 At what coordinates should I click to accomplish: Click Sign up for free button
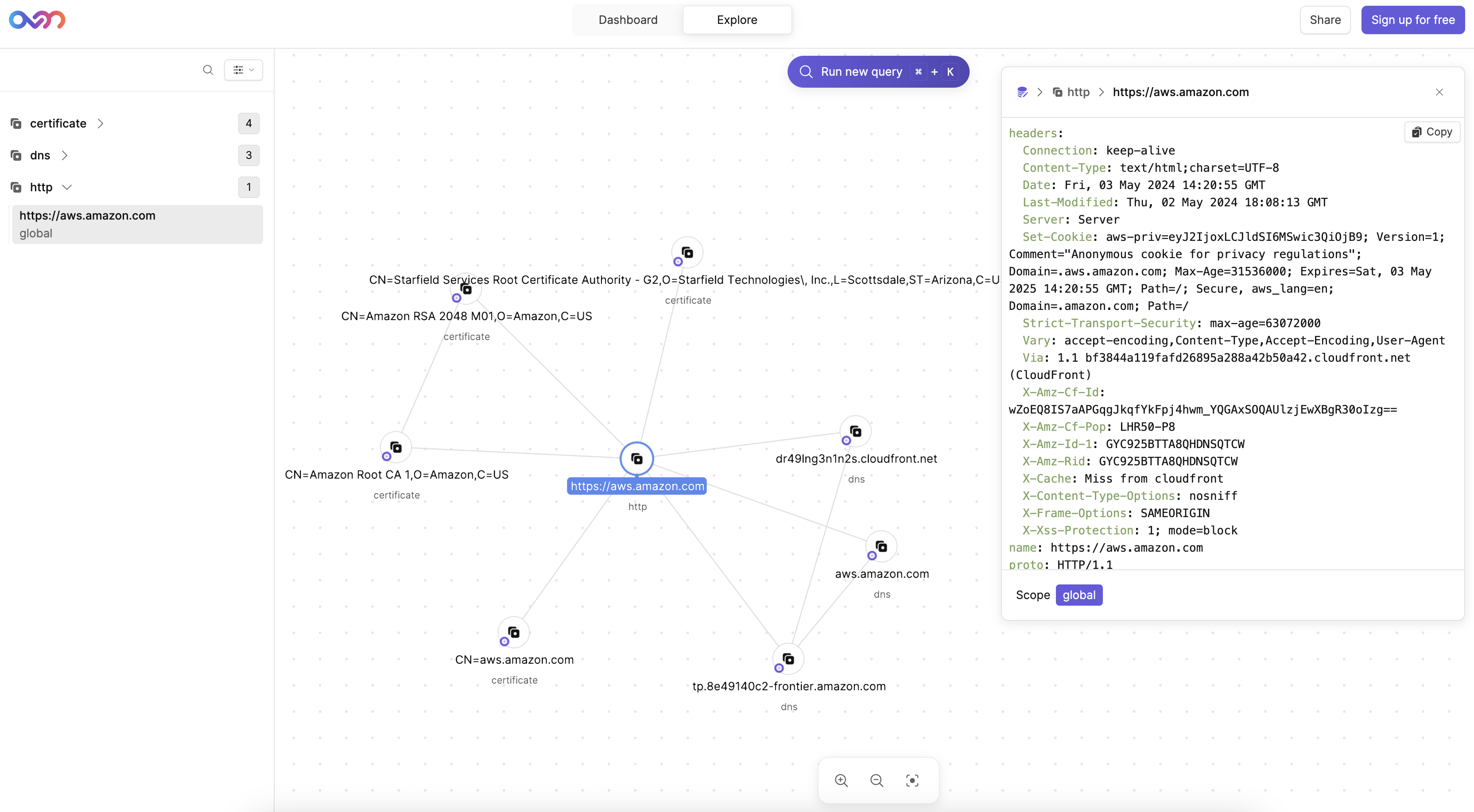click(1412, 20)
